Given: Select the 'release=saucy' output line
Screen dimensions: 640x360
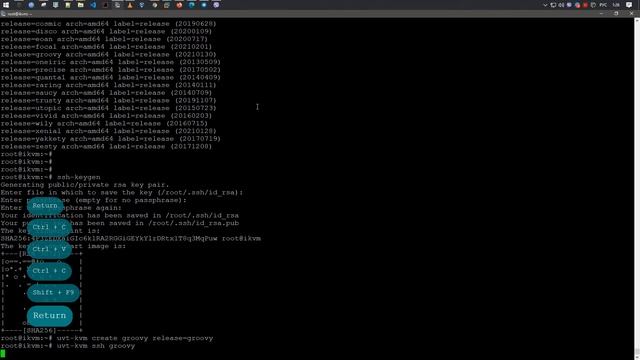Looking at the screenshot, I should [106, 93].
